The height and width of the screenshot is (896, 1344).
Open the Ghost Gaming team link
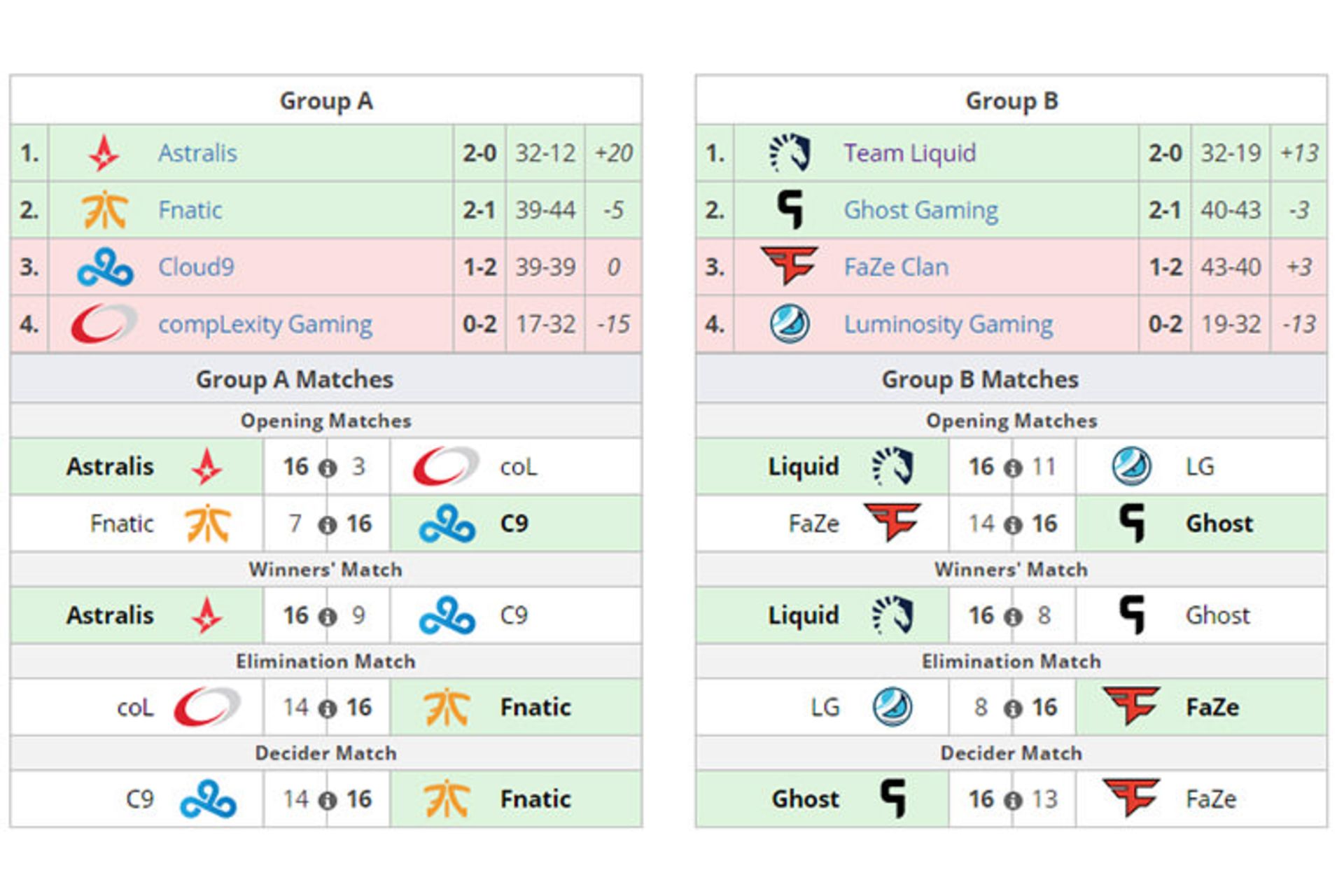pyautogui.click(x=920, y=210)
